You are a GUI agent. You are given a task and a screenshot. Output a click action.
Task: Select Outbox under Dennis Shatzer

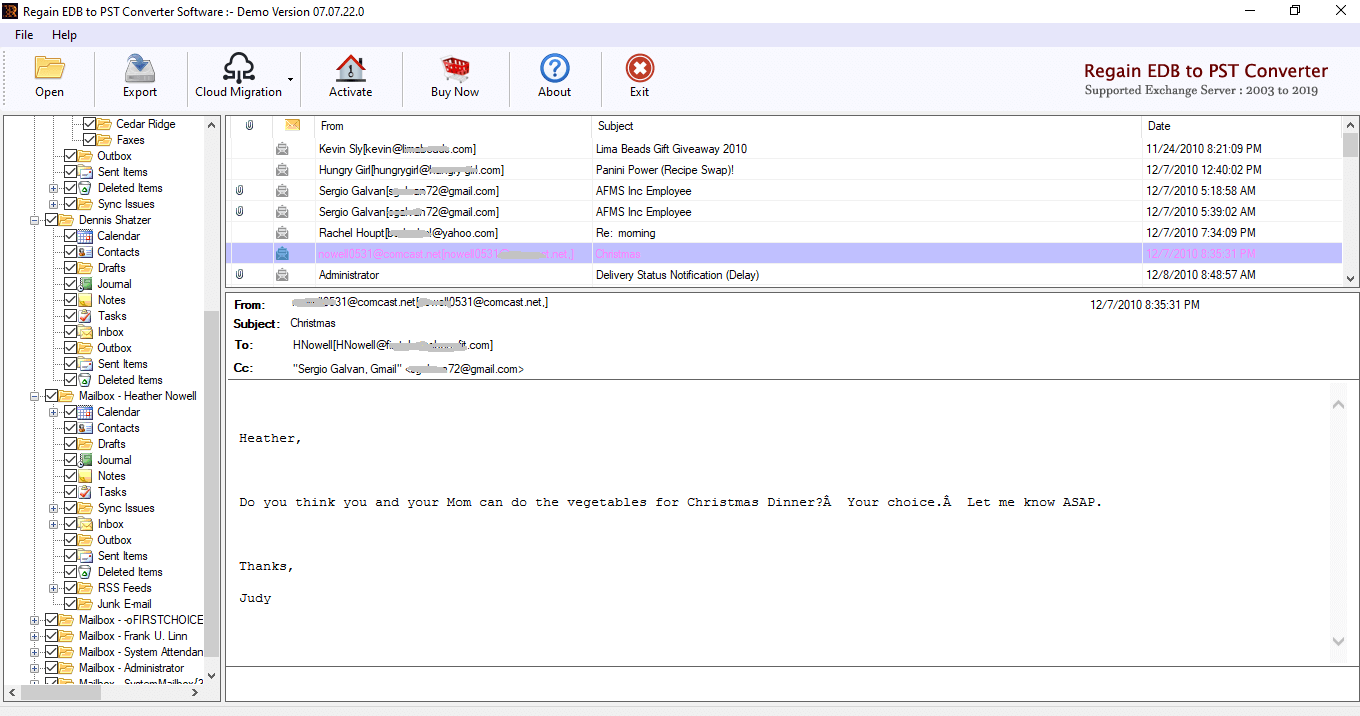[x=114, y=348]
